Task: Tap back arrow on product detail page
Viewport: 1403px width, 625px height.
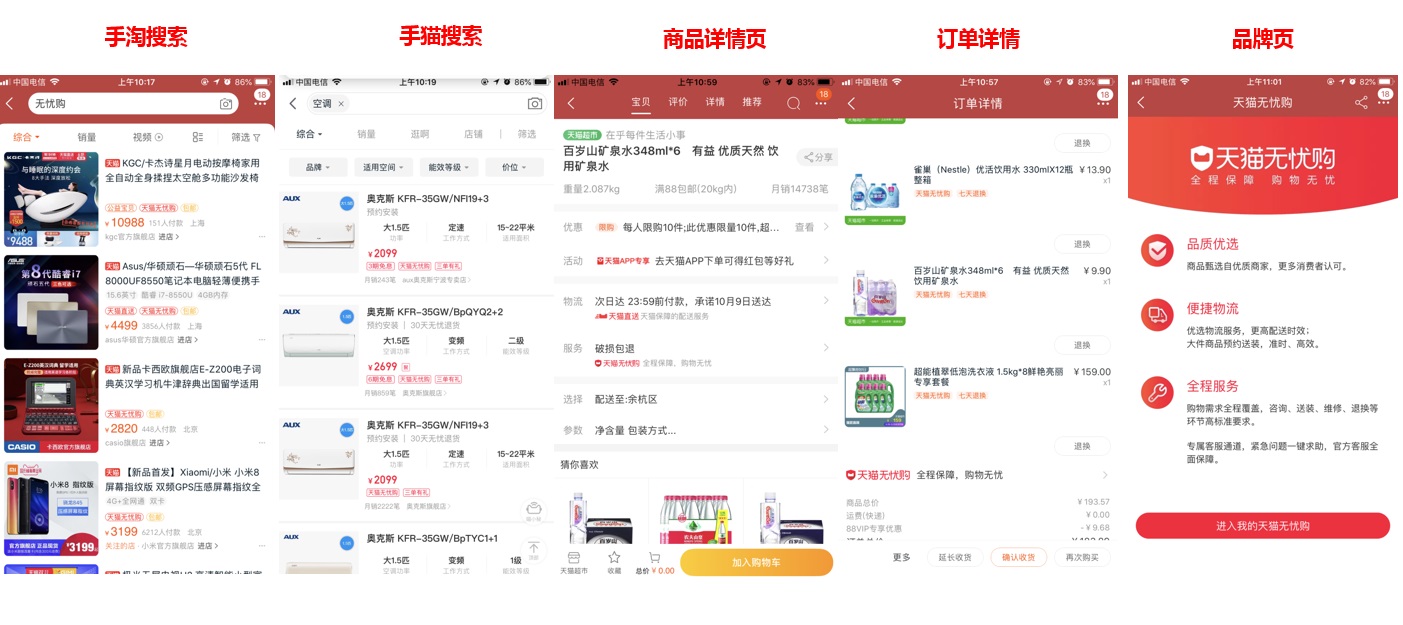Action: (x=570, y=103)
